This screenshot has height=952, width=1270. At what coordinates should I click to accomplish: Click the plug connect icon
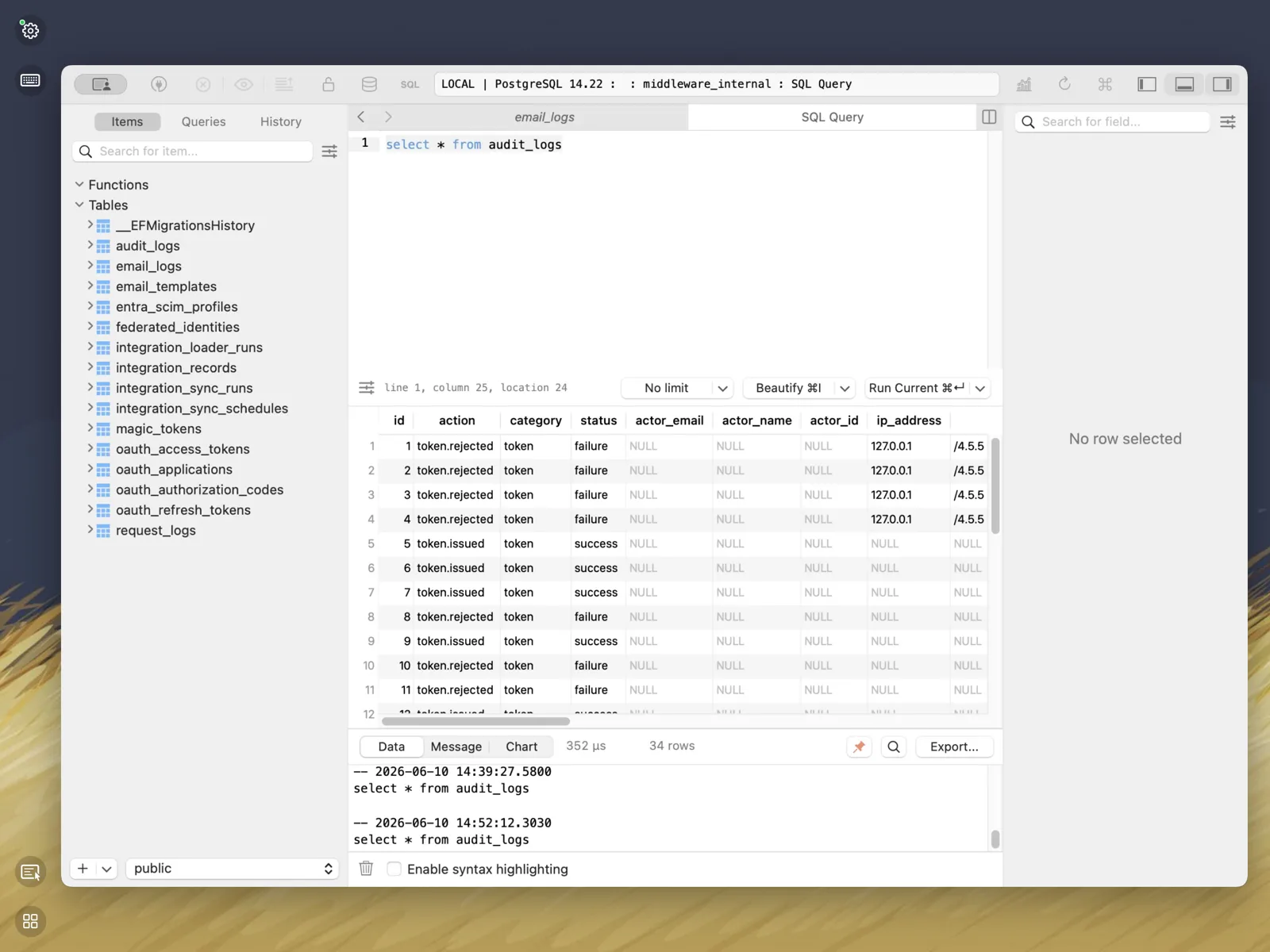pyautogui.click(x=159, y=84)
